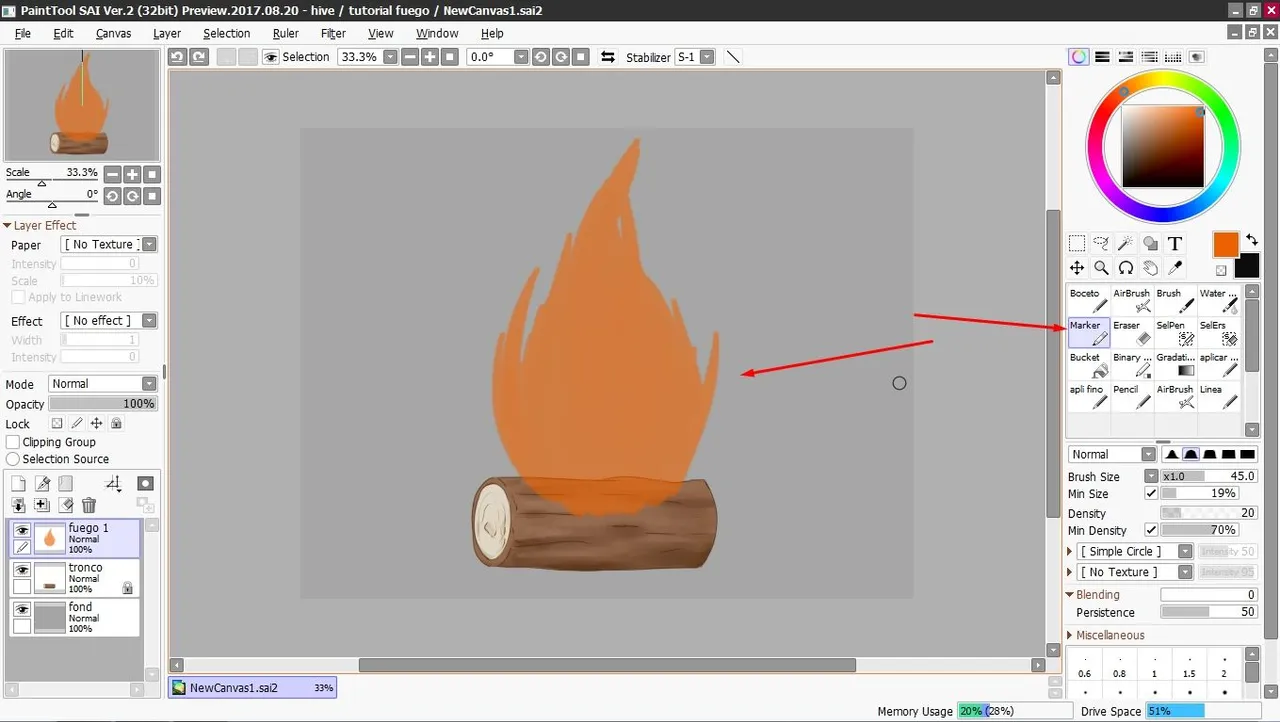Open the zoom percentage dropdown
This screenshot has width=1280, height=722.
click(x=390, y=57)
